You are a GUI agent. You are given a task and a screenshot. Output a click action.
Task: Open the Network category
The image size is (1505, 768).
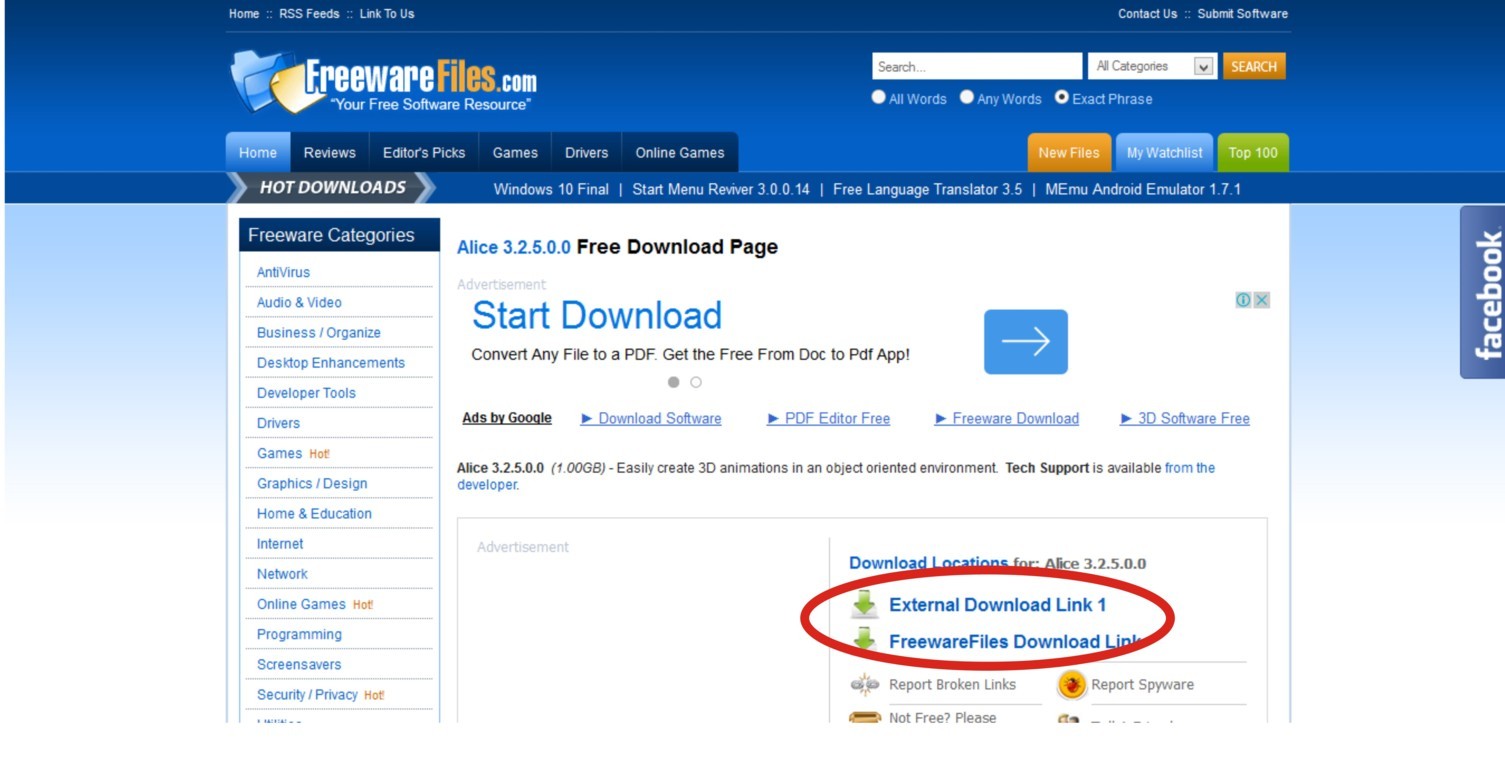click(x=282, y=573)
